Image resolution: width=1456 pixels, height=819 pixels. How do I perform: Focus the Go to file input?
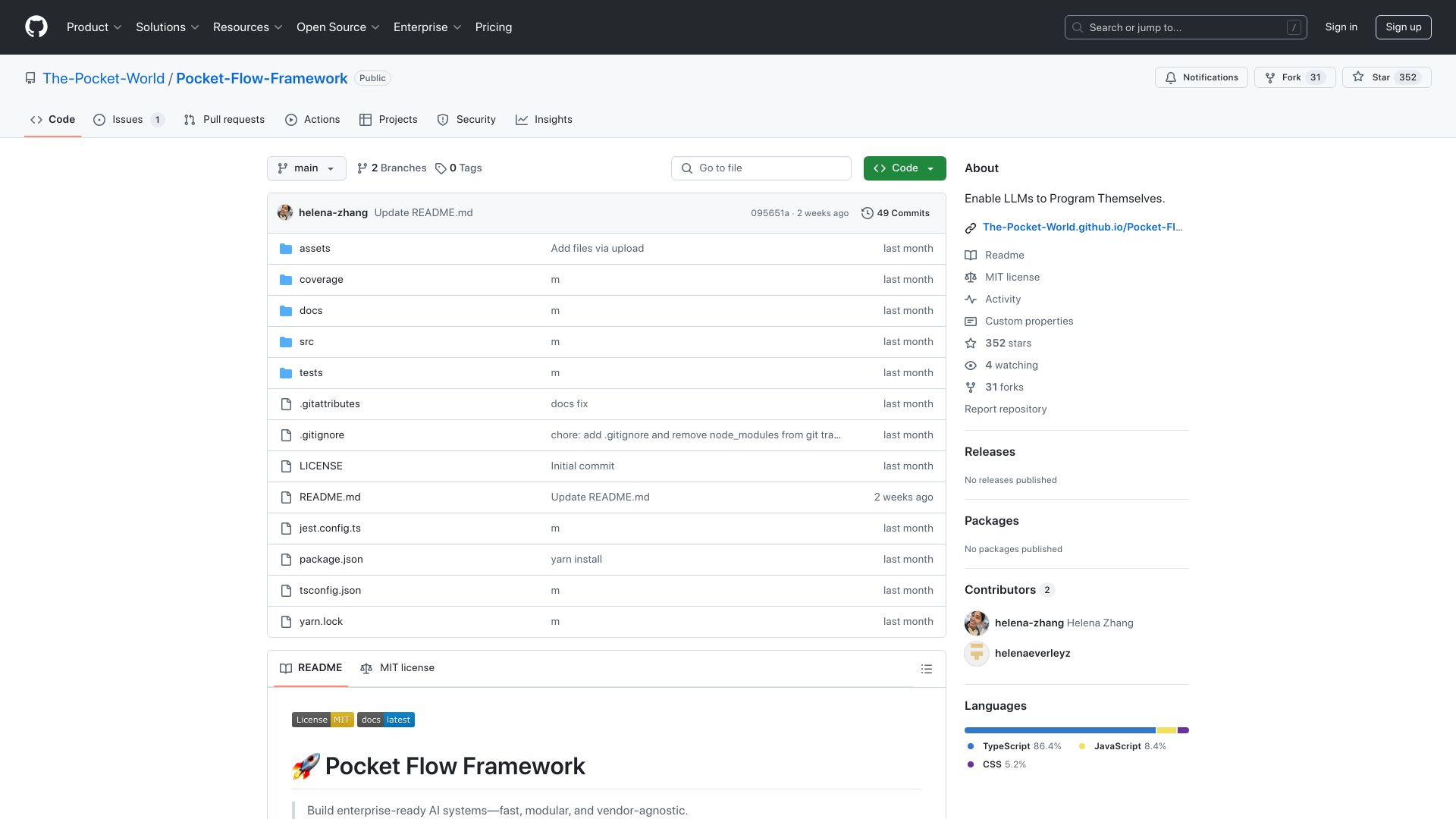coord(761,168)
